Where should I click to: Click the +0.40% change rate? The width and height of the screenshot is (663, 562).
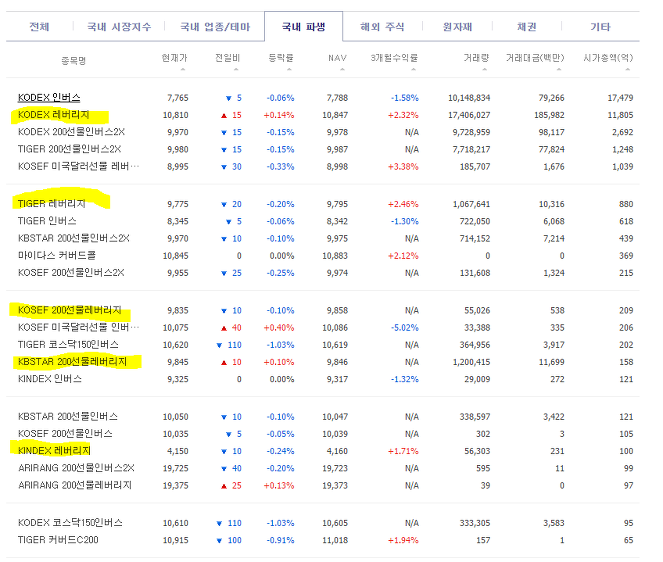[x=279, y=328]
